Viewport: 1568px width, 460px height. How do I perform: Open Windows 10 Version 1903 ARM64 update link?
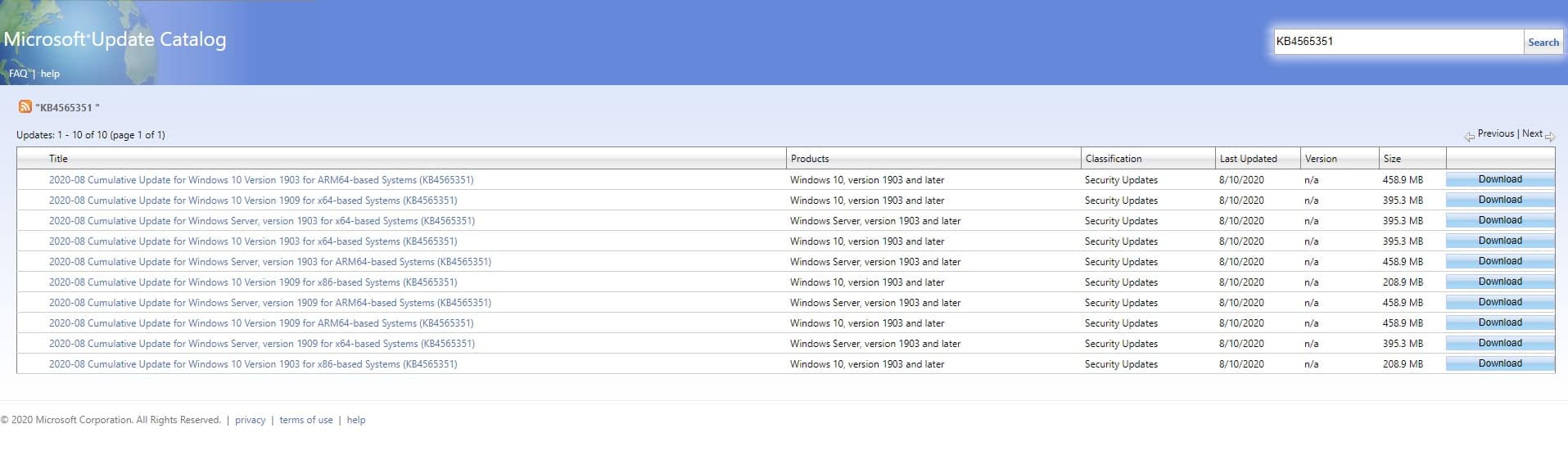[261, 180]
